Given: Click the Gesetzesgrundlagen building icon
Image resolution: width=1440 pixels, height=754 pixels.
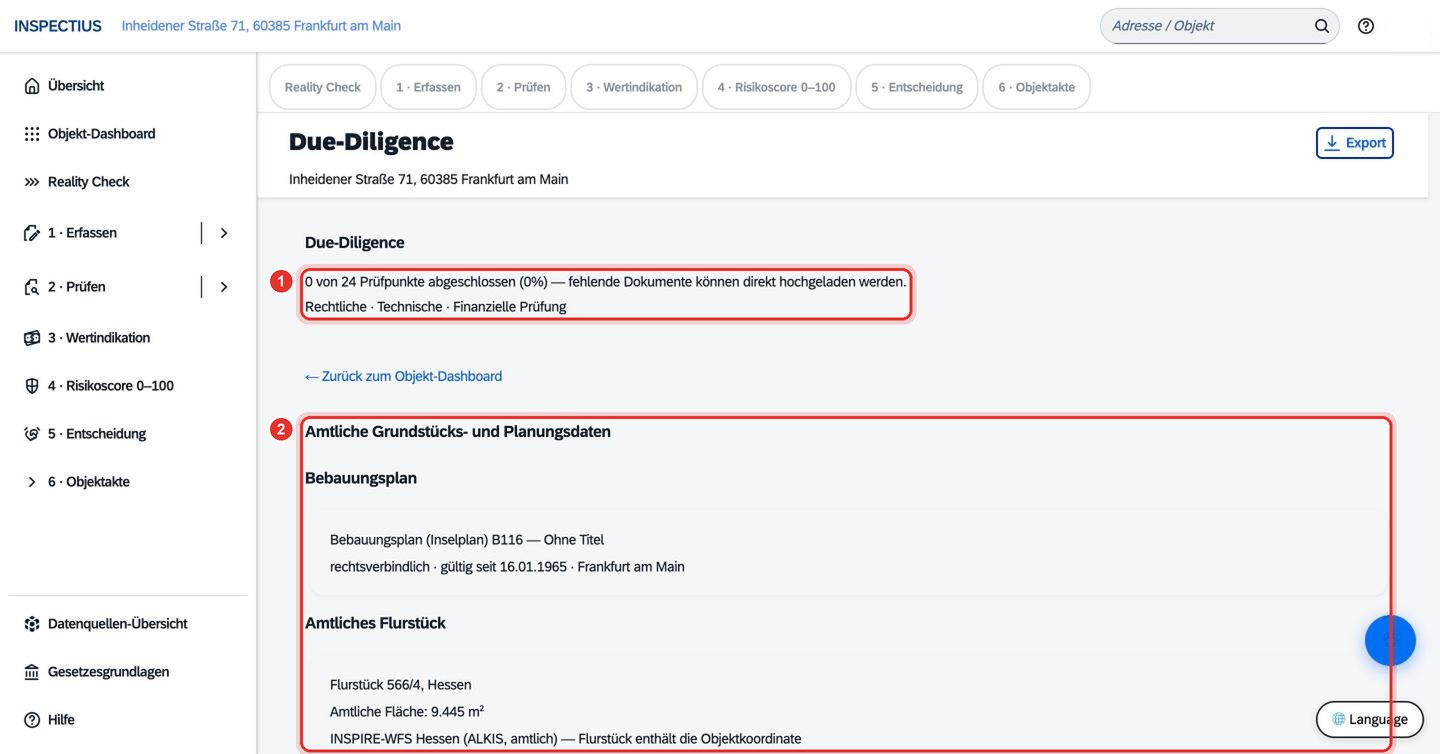Looking at the screenshot, I should pos(32,672).
